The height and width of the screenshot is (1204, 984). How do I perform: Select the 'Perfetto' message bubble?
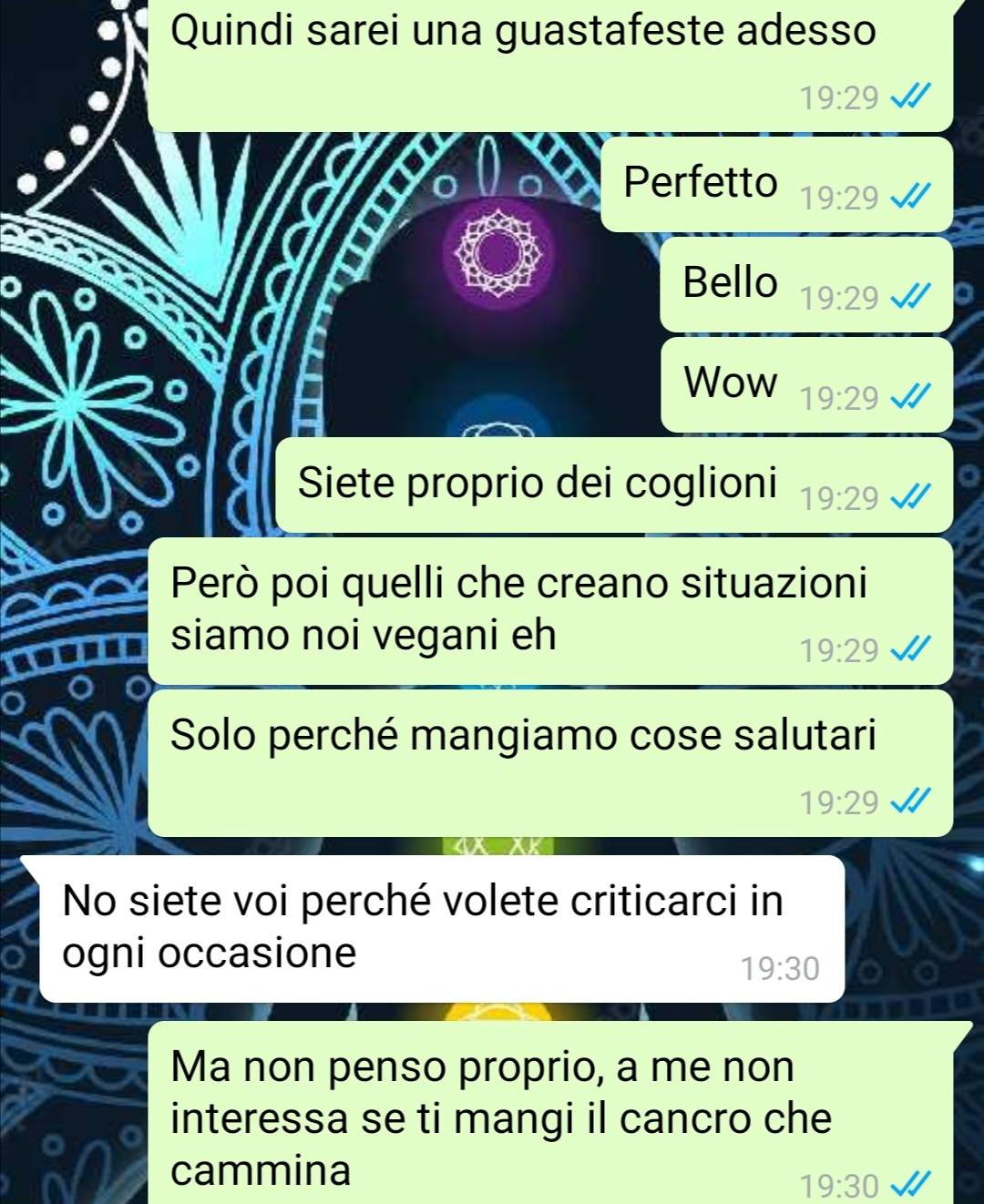pyautogui.click(x=777, y=185)
